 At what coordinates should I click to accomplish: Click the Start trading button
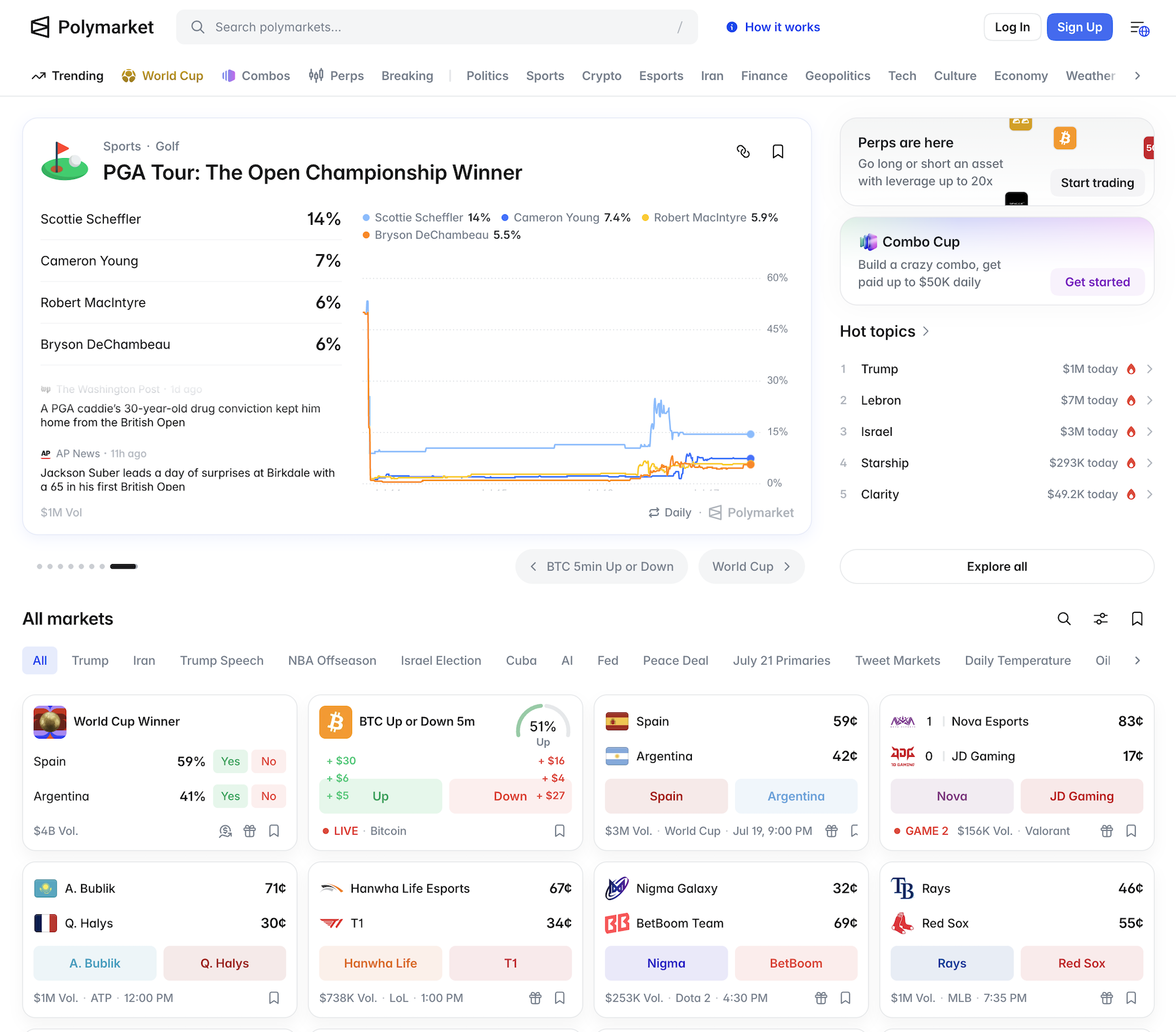(x=1097, y=183)
